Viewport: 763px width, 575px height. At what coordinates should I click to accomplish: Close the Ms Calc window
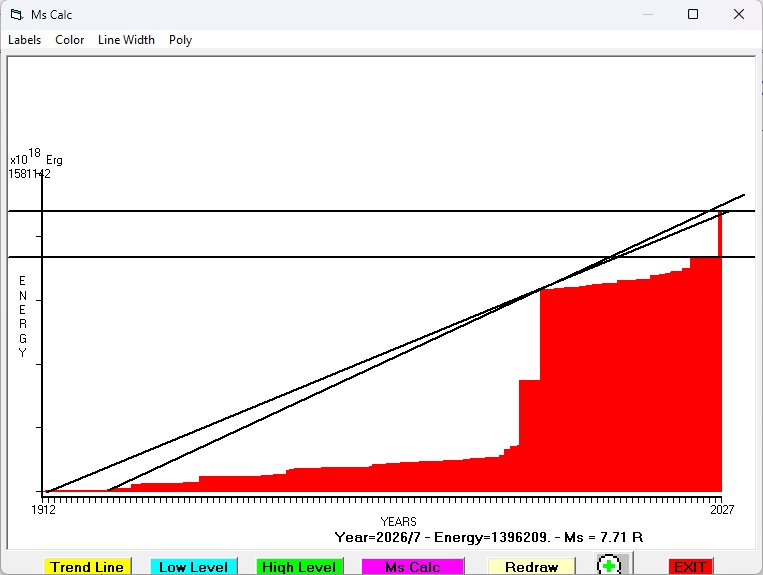739,14
